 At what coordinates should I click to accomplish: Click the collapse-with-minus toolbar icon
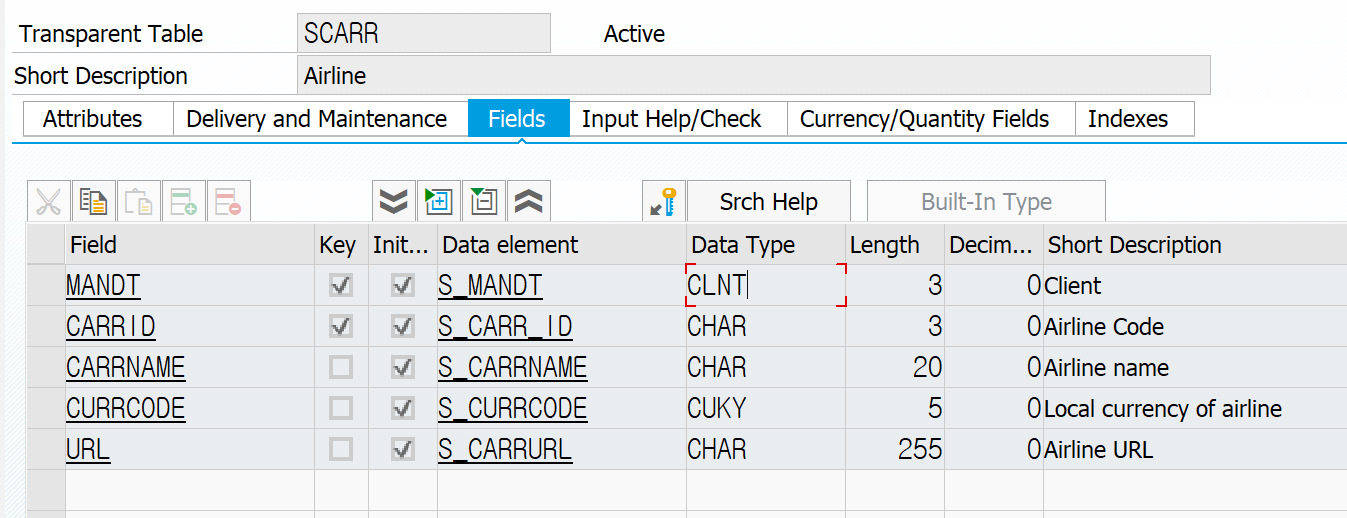click(x=483, y=202)
